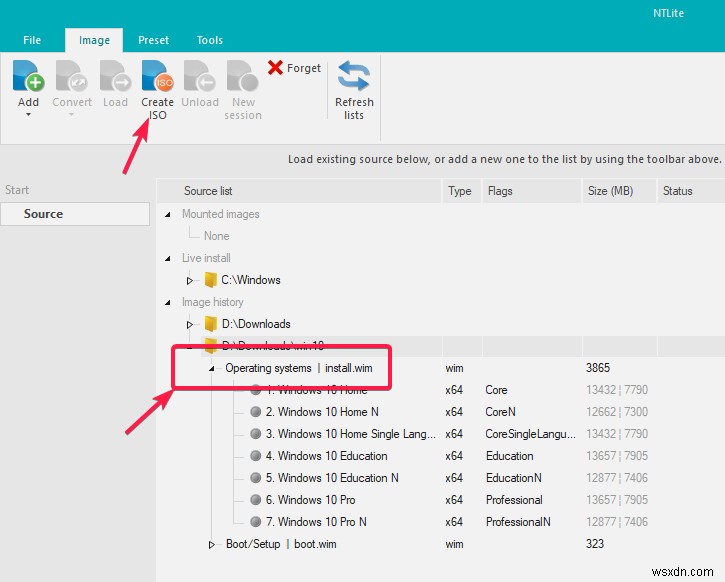Click the Source list column header
This screenshot has width=725, height=582.
click(300, 191)
